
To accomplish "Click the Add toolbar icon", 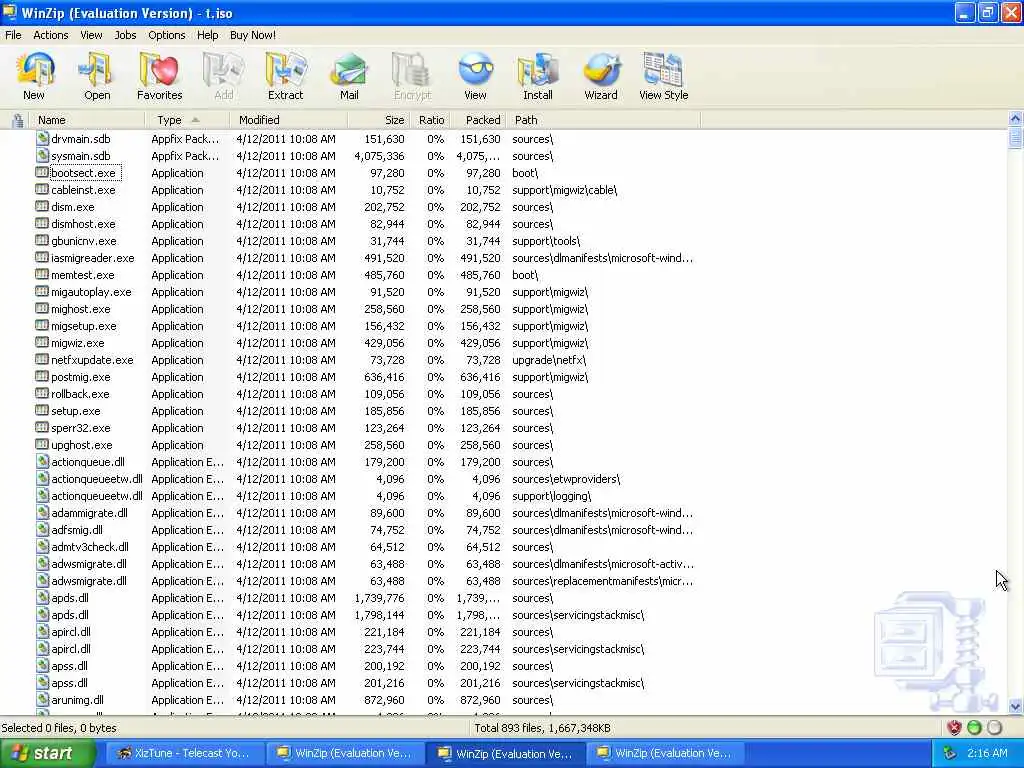I will click(223, 70).
